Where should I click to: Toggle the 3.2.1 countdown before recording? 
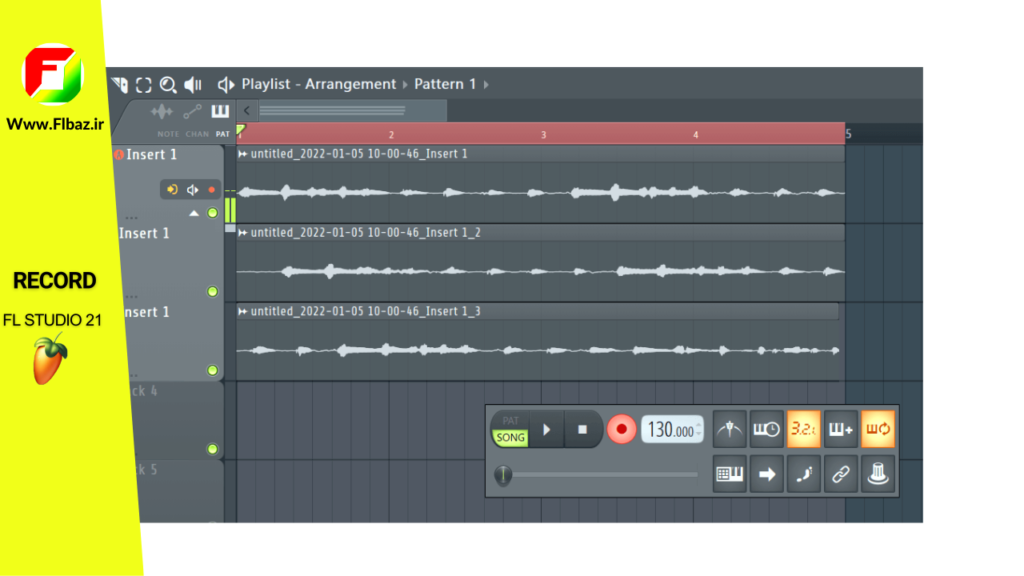pyautogui.click(x=804, y=430)
